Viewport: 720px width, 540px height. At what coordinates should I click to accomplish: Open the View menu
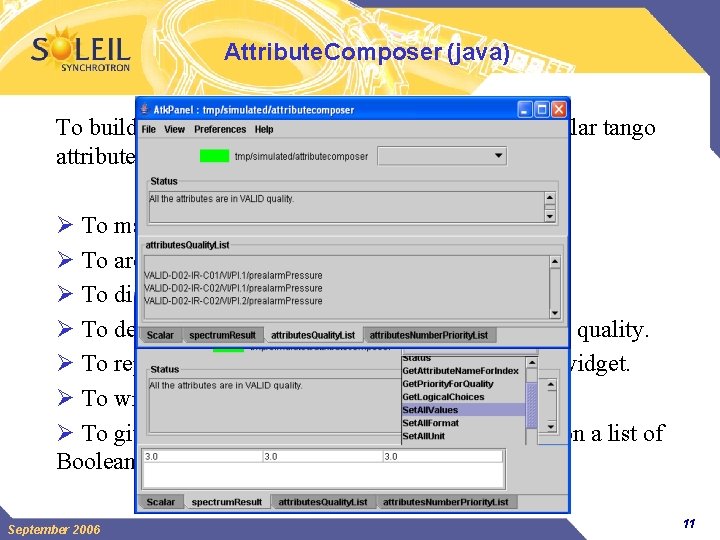pos(174,129)
